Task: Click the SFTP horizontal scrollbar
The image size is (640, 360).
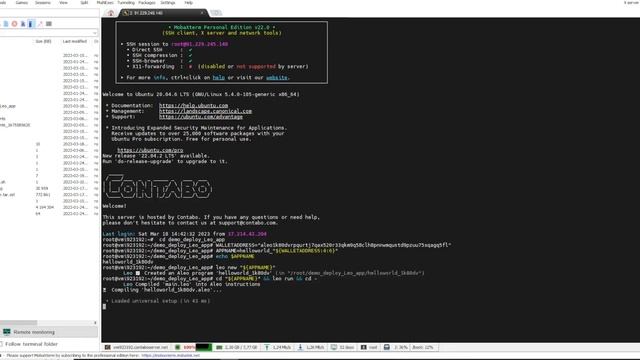Action: (18, 322)
